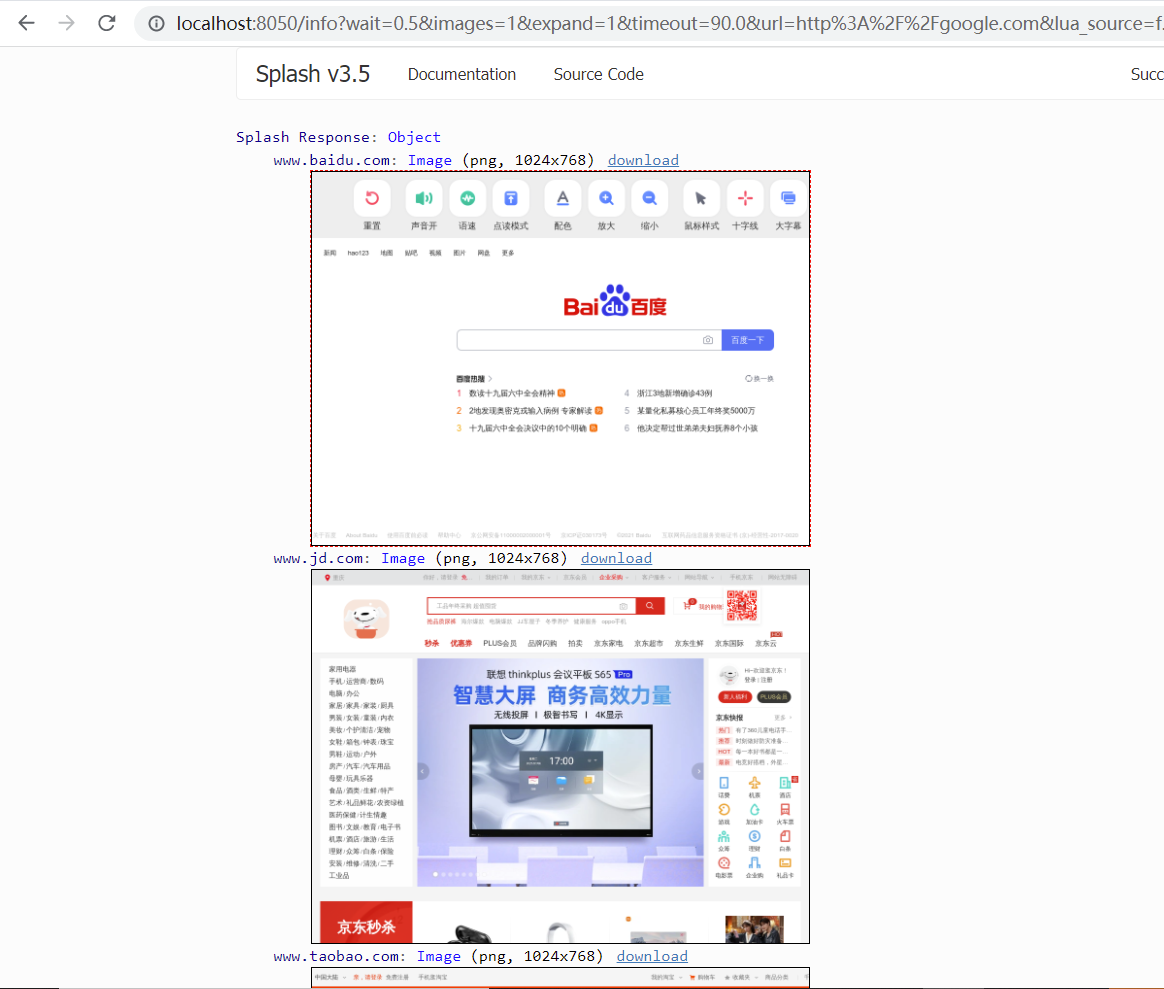The image size is (1164, 989).
Task: Select the 秒杀 tab in JD navigation
Action: (x=431, y=644)
